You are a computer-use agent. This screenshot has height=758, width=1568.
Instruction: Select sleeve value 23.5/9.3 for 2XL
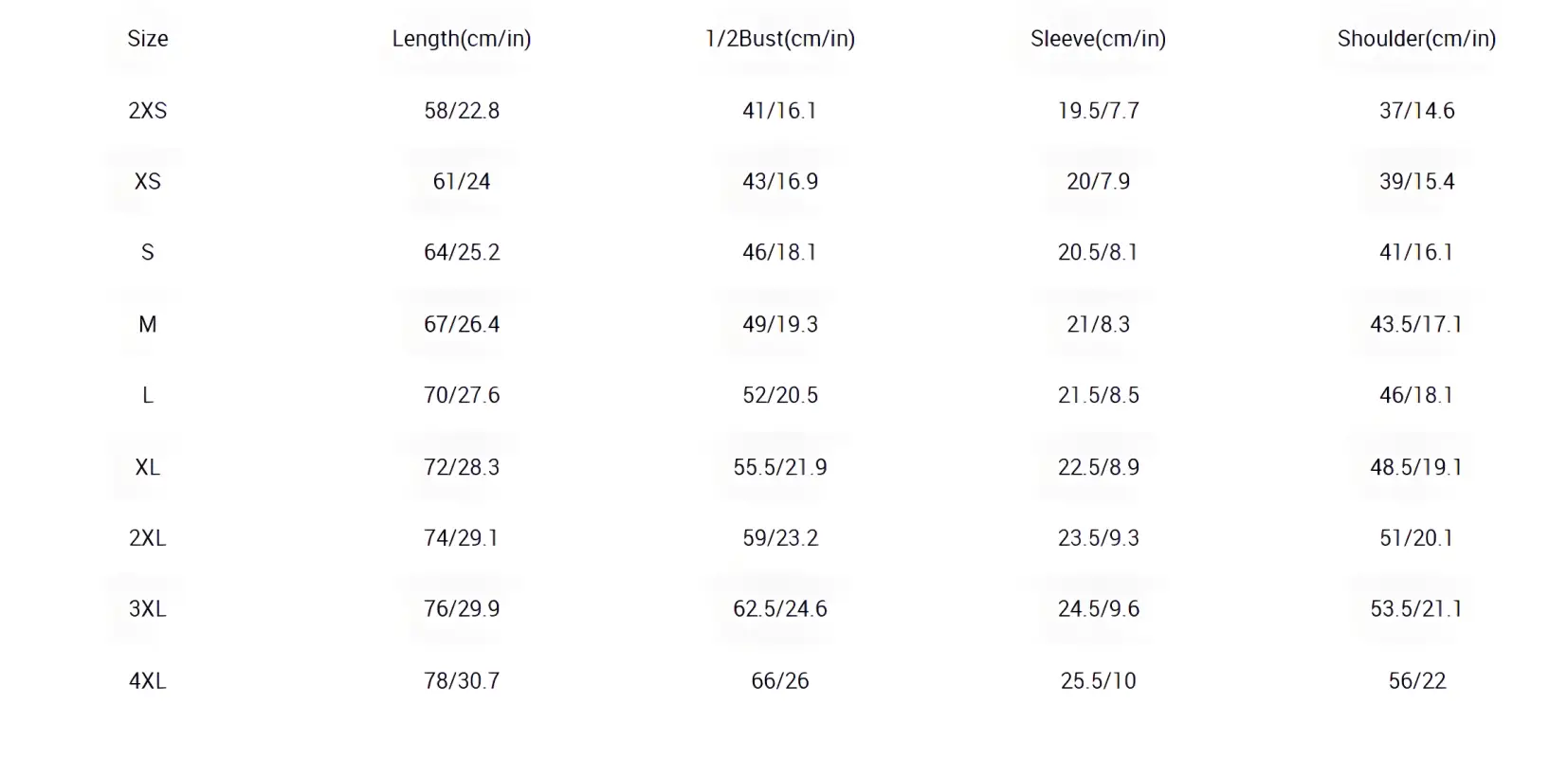[1098, 538]
